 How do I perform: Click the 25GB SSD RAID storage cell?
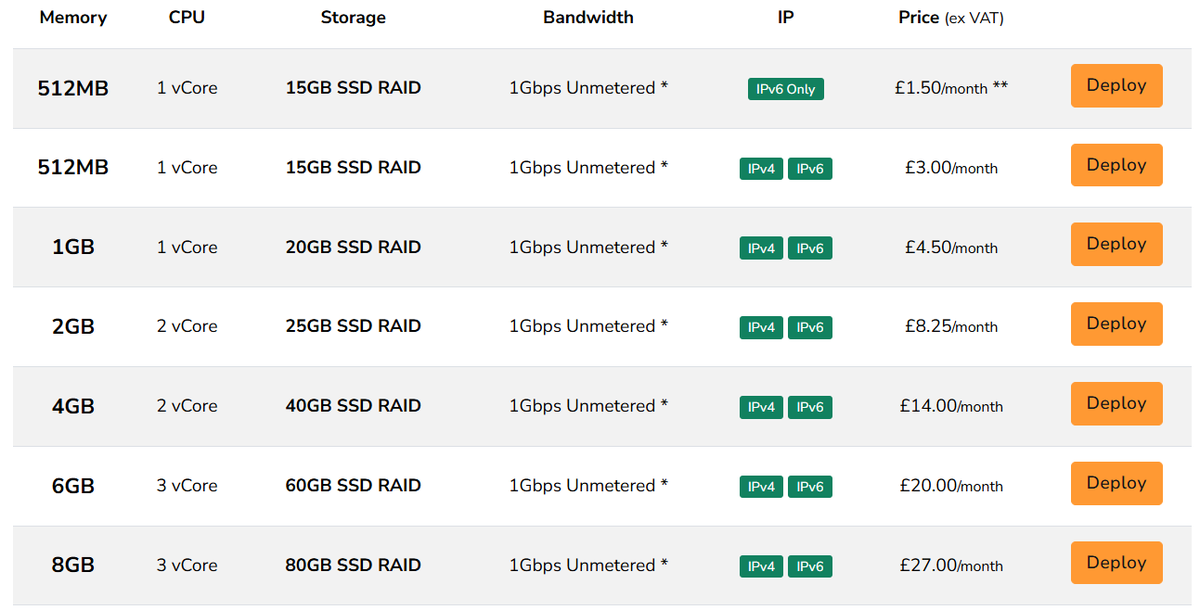(x=353, y=326)
